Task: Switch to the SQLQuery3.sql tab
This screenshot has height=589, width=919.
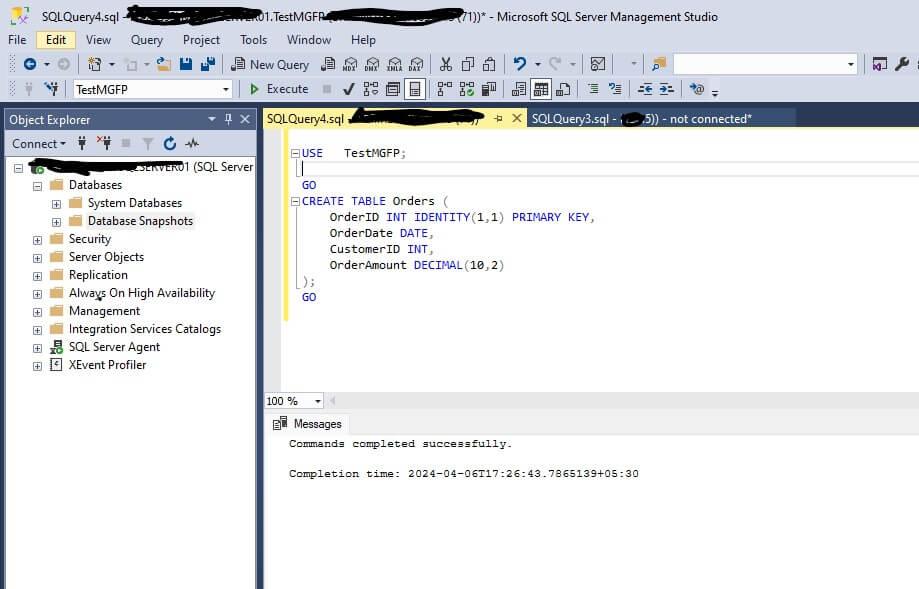Action: pyautogui.click(x=570, y=119)
